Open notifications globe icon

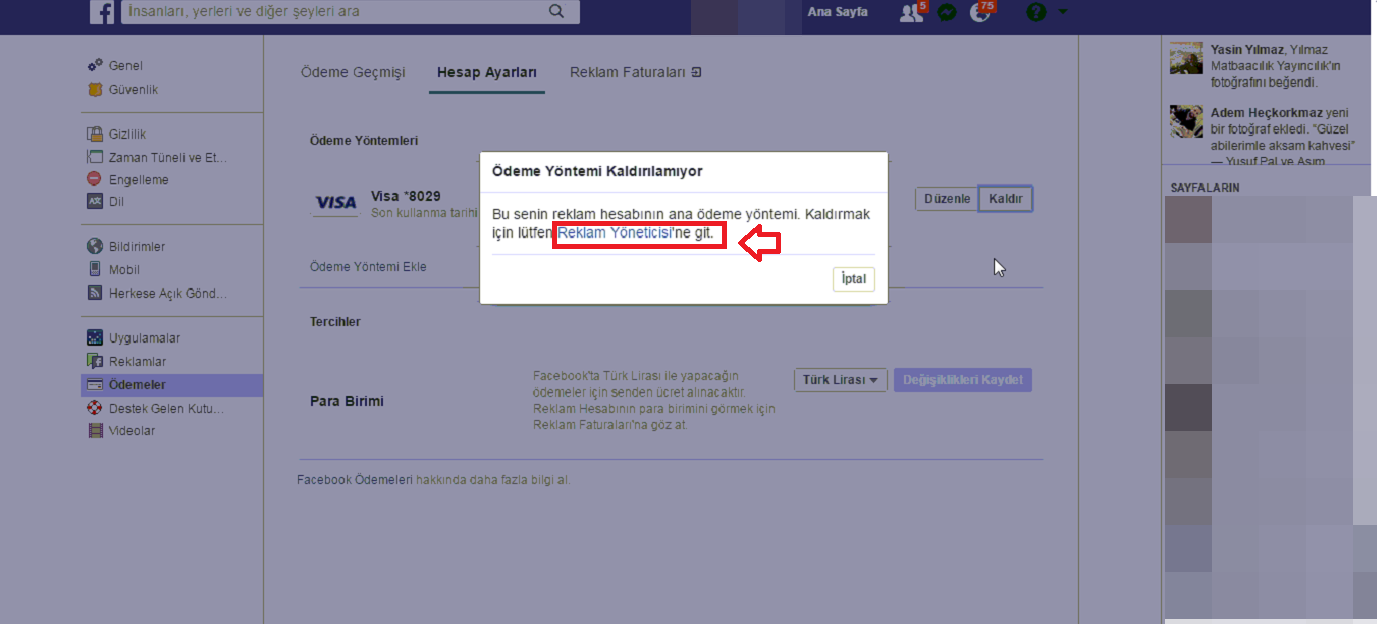tap(980, 12)
